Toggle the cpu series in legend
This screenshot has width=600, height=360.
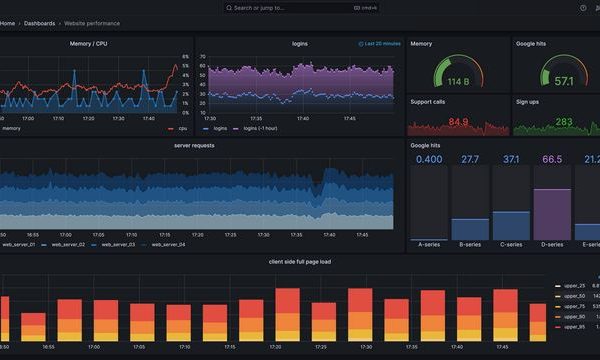tap(178, 129)
